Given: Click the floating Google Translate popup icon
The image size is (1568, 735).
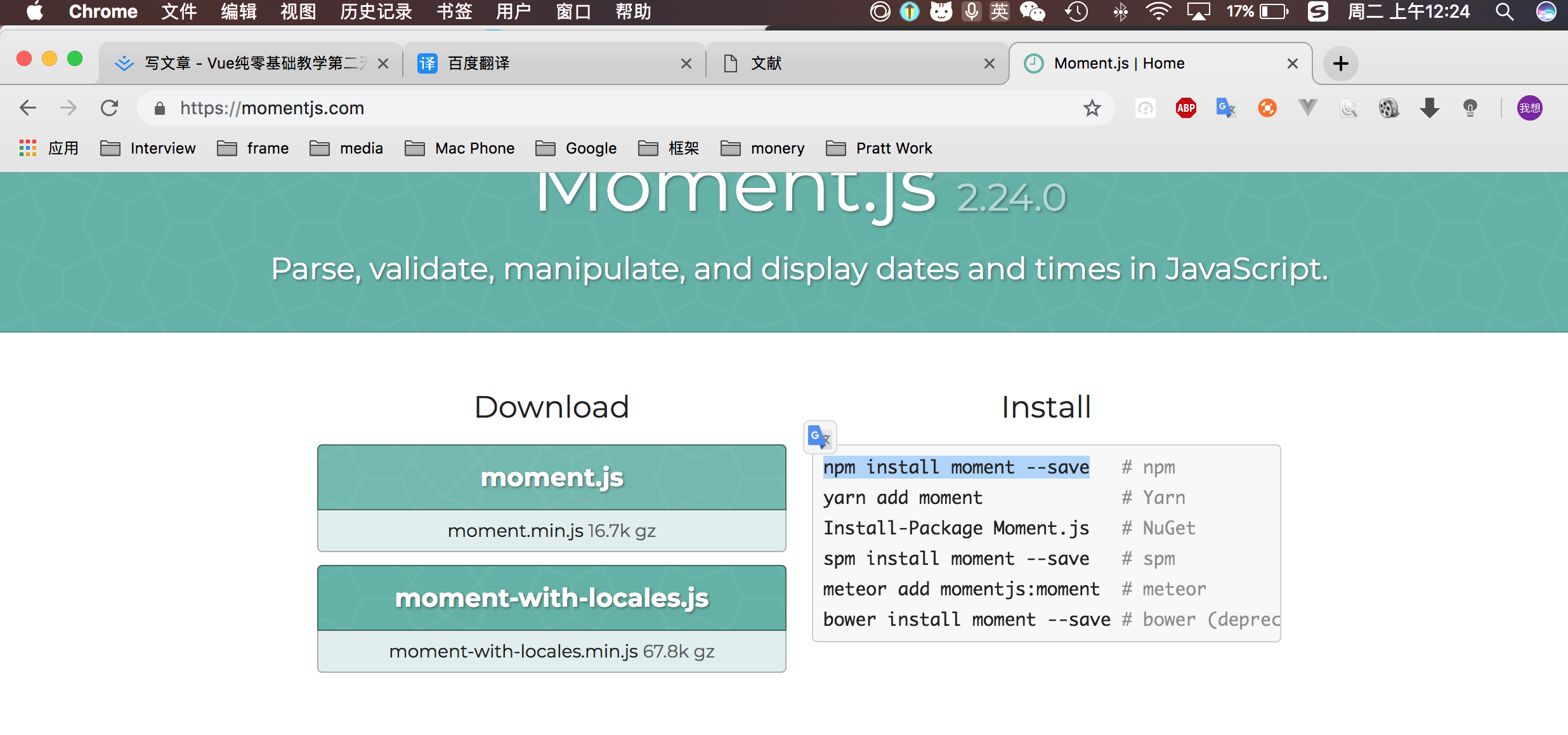Looking at the screenshot, I should pyautogui.click(x=820, y=437).
